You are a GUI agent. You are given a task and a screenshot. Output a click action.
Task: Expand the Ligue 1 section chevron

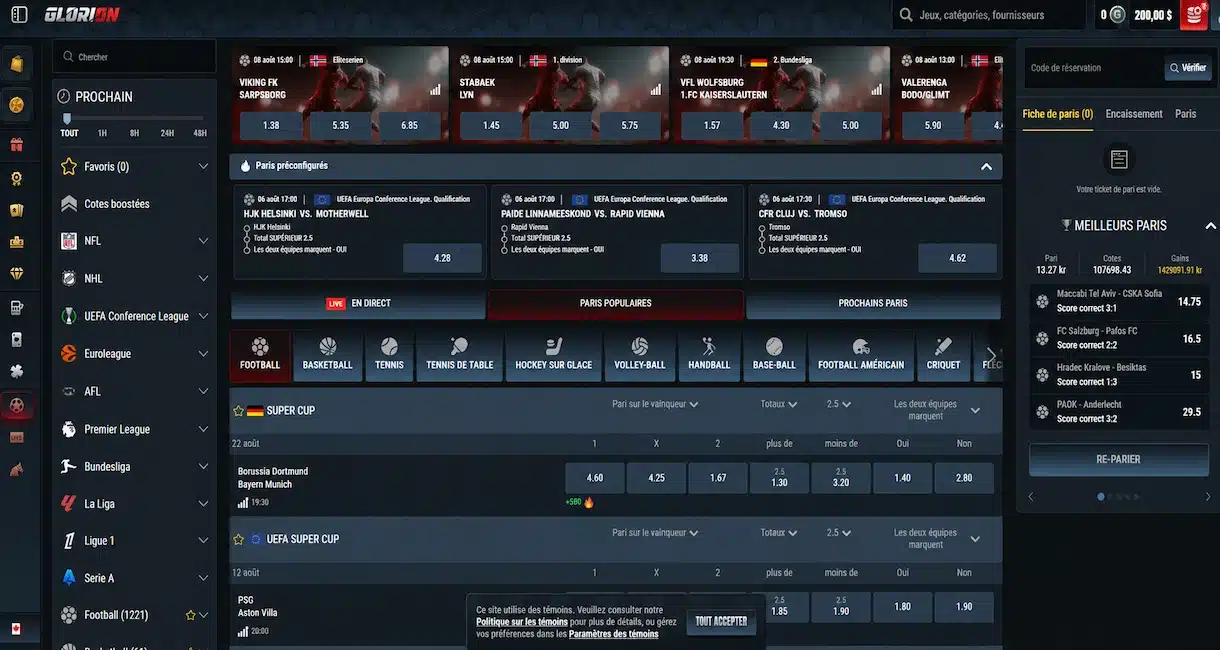[203, 541]
